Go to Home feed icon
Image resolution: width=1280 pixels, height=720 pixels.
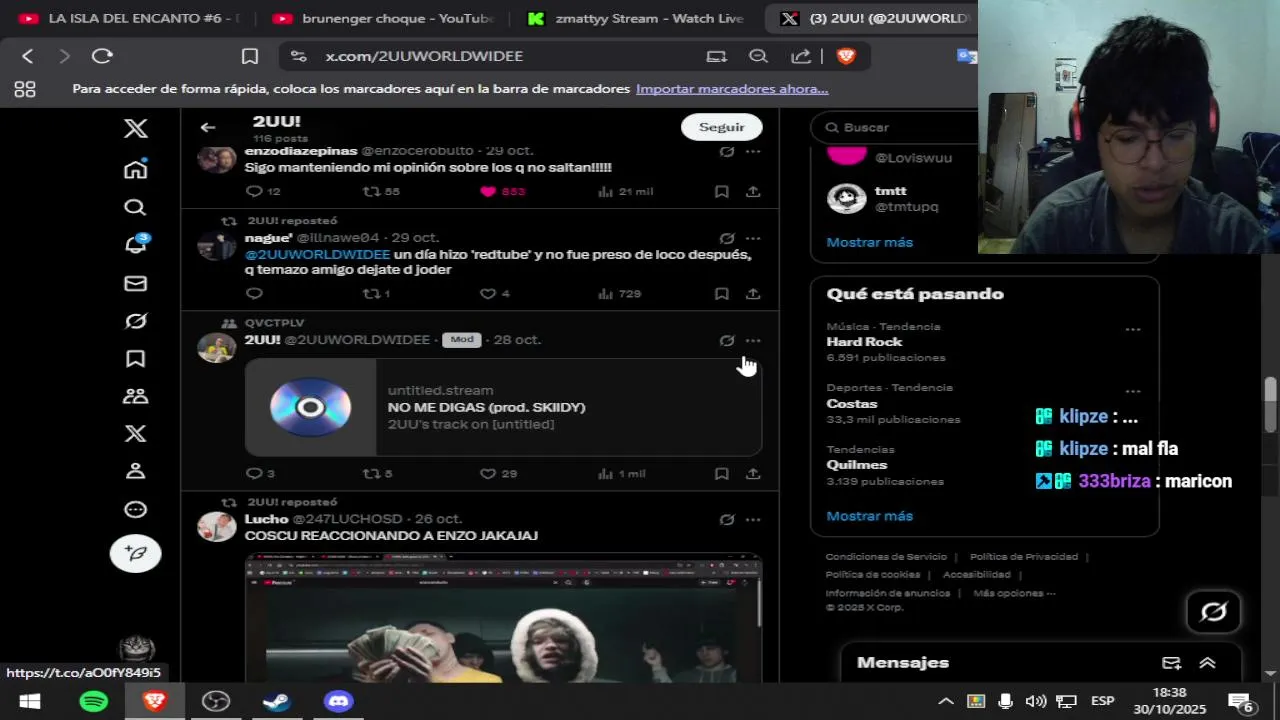136,168
